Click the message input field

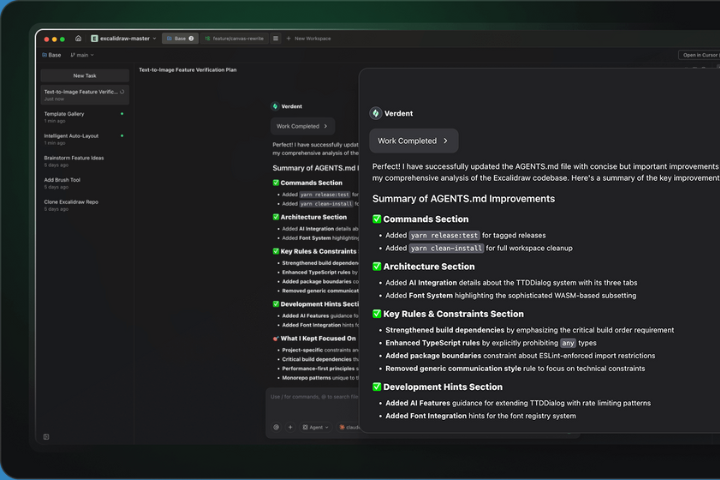pos(313,397)
